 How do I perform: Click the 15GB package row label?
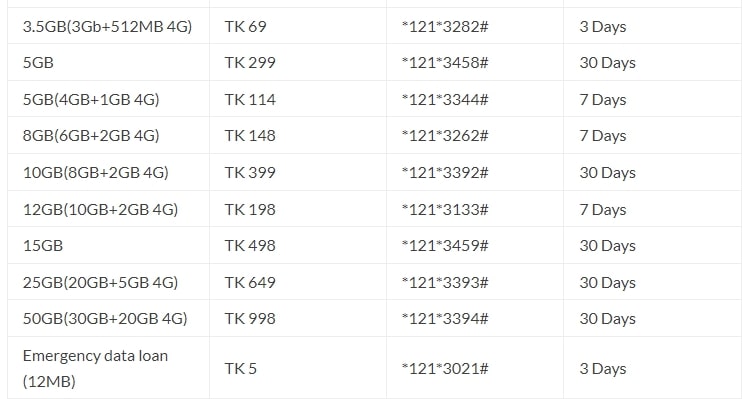[43, 246]
